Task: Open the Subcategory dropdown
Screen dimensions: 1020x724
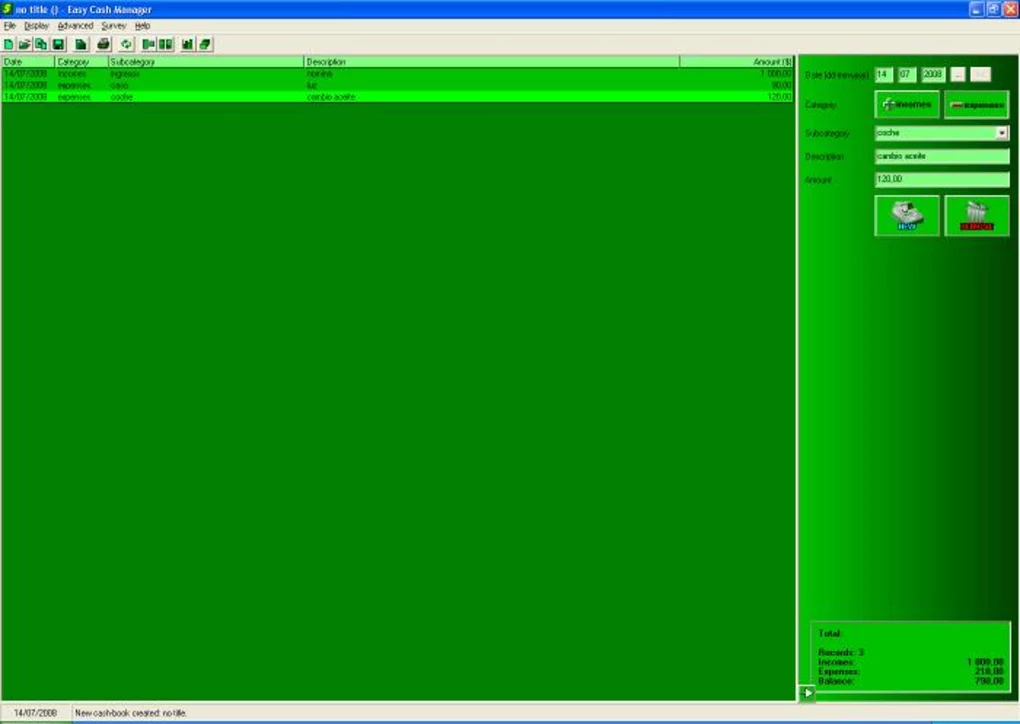Action: [1003, 132]
